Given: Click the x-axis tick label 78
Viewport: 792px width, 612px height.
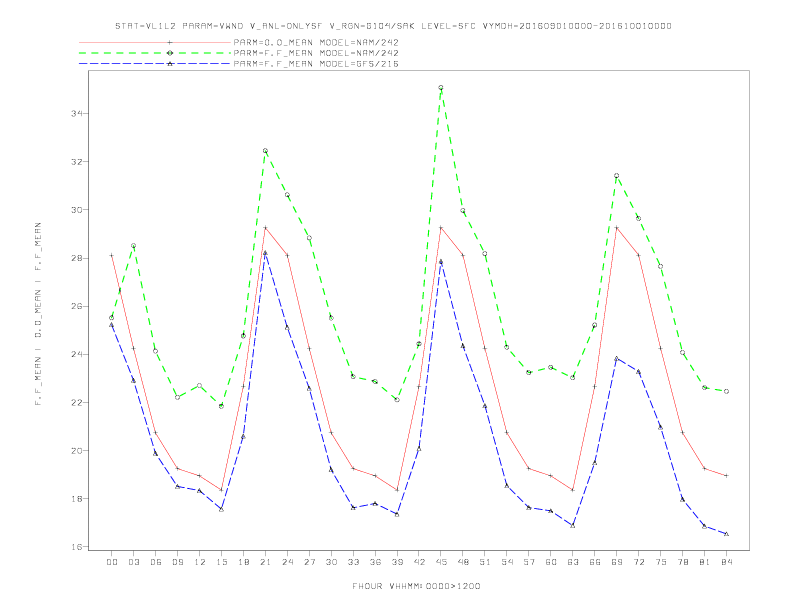Looking at the screenshot, I should point(682,562).
